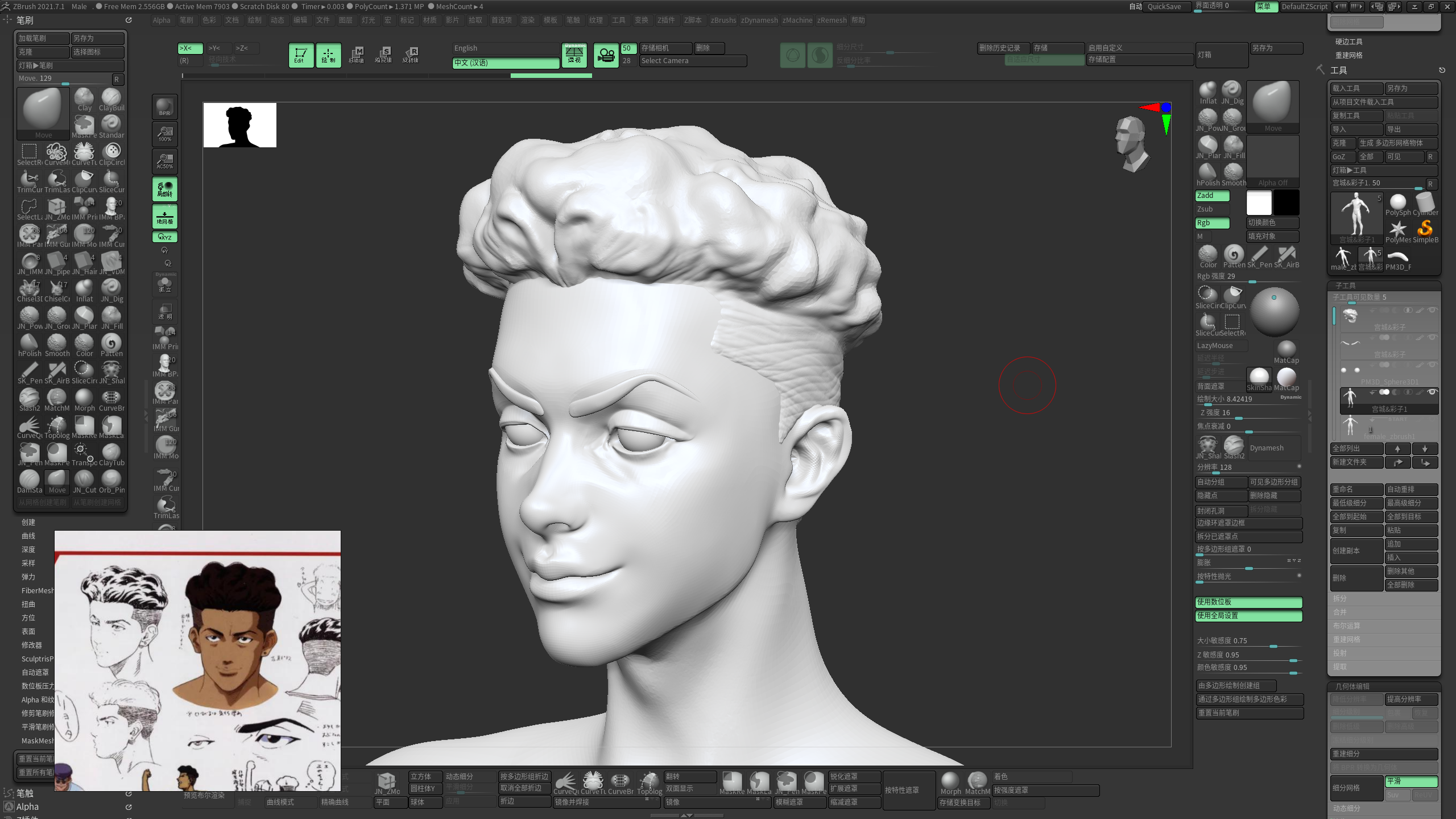Click the camera icon in top shelf
Viewport: 1456px width, 819px height.
(x=606, y=55)
